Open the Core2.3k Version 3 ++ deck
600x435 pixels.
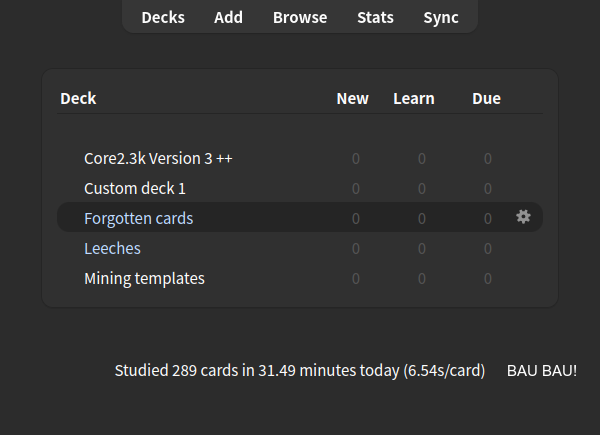tap(158, 158)
